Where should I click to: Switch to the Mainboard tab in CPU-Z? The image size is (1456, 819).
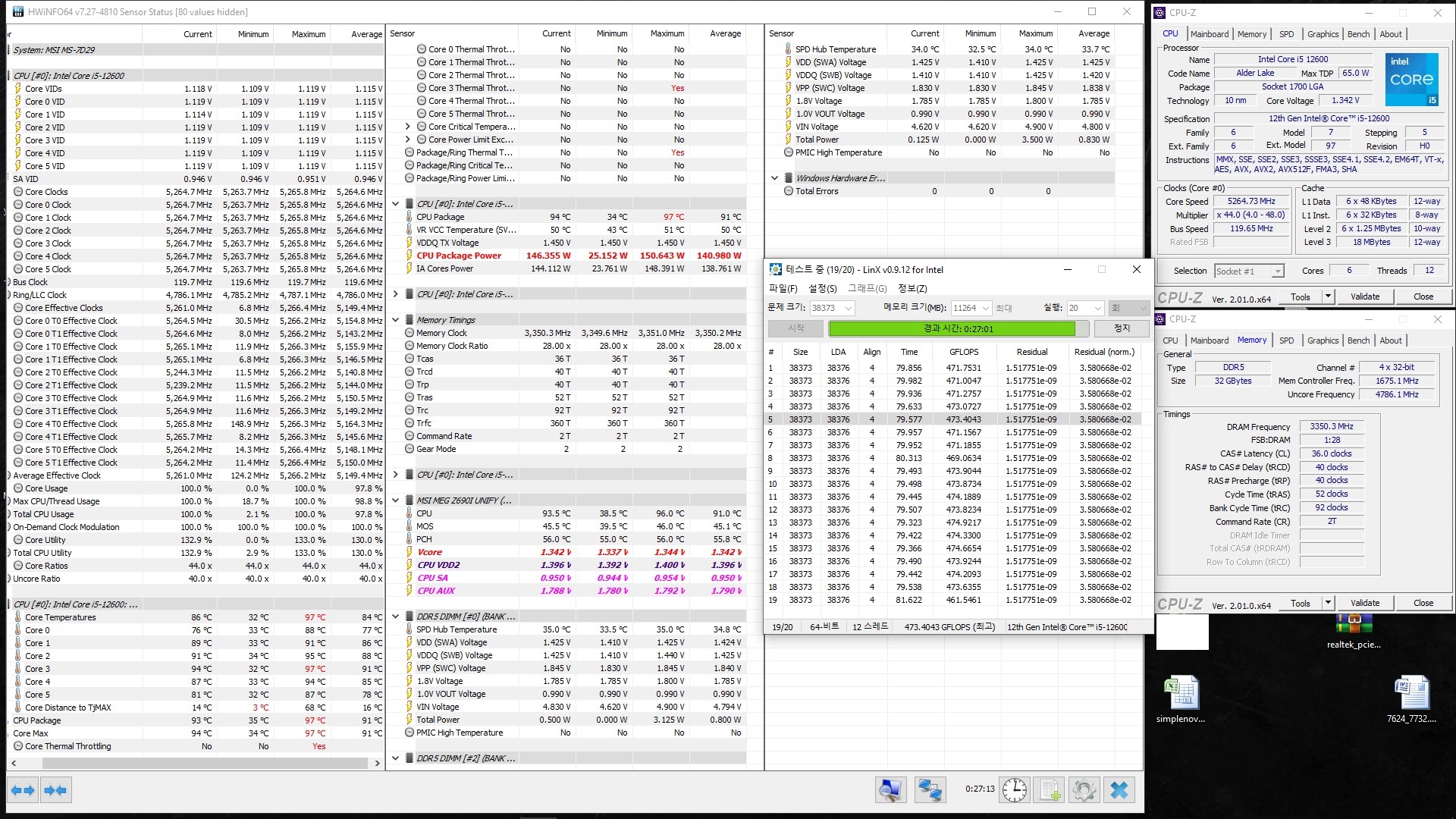click(x=1209, y=34)
